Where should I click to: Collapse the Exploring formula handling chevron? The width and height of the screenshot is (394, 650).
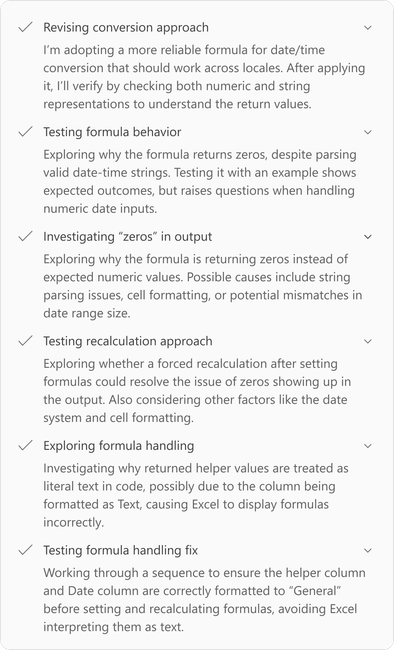(367, 446)
